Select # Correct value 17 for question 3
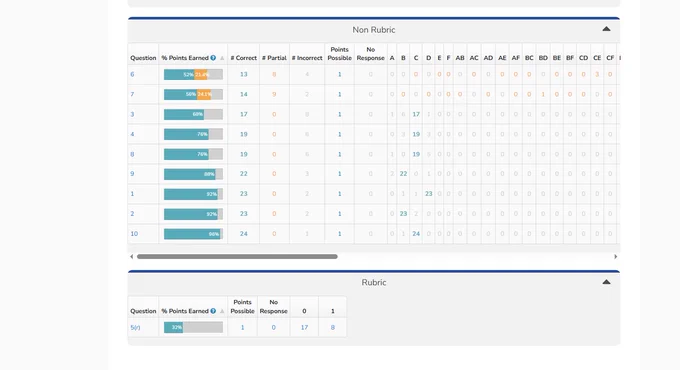This screenshot has width=680, height=370. (244, 115)
